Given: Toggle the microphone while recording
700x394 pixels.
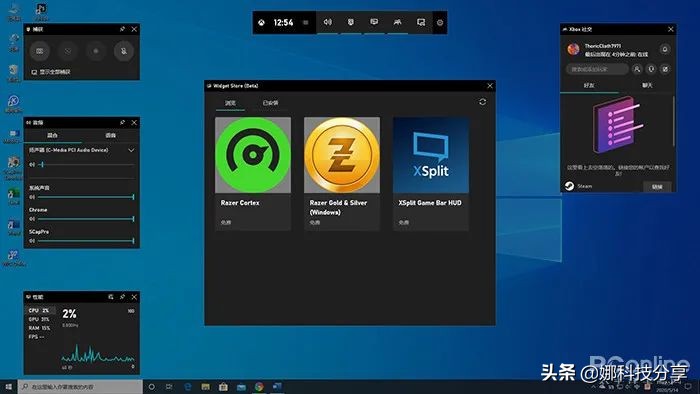Looking at the screenshot, I should click(124, 51).
